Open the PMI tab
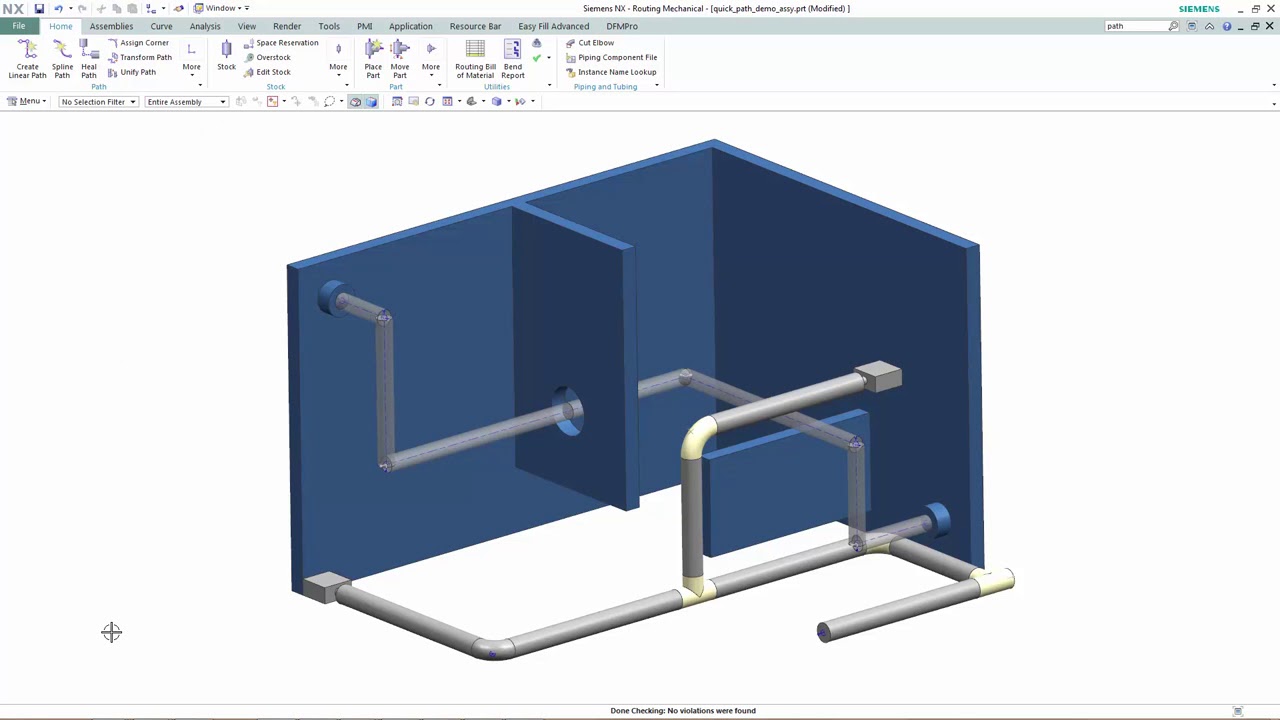Viewport: 1280px width, 720px height. coord(365,26)
